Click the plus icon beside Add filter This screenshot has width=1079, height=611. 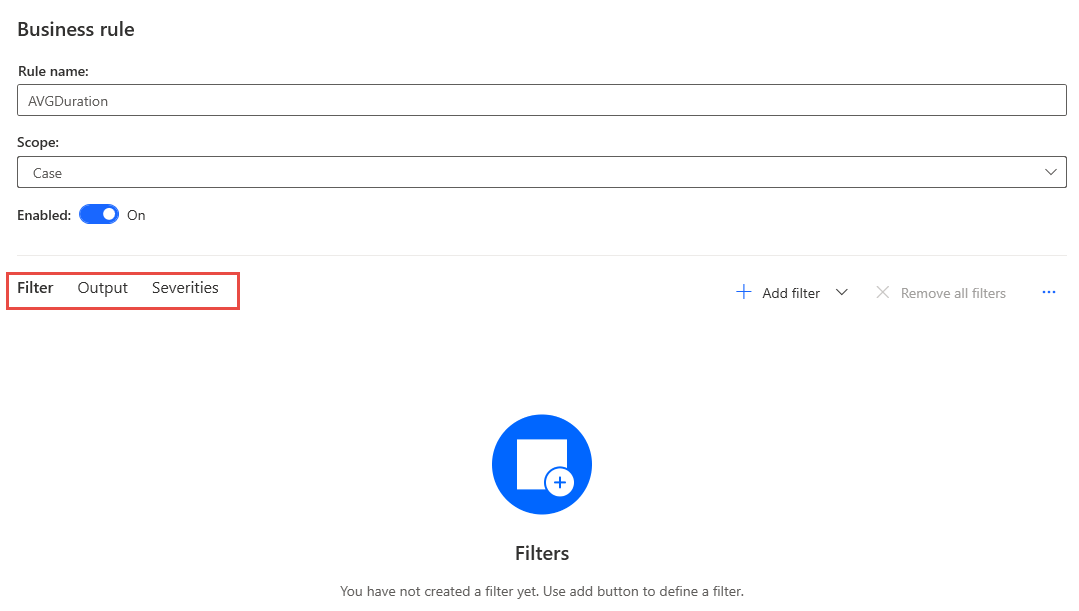[744, 292]
